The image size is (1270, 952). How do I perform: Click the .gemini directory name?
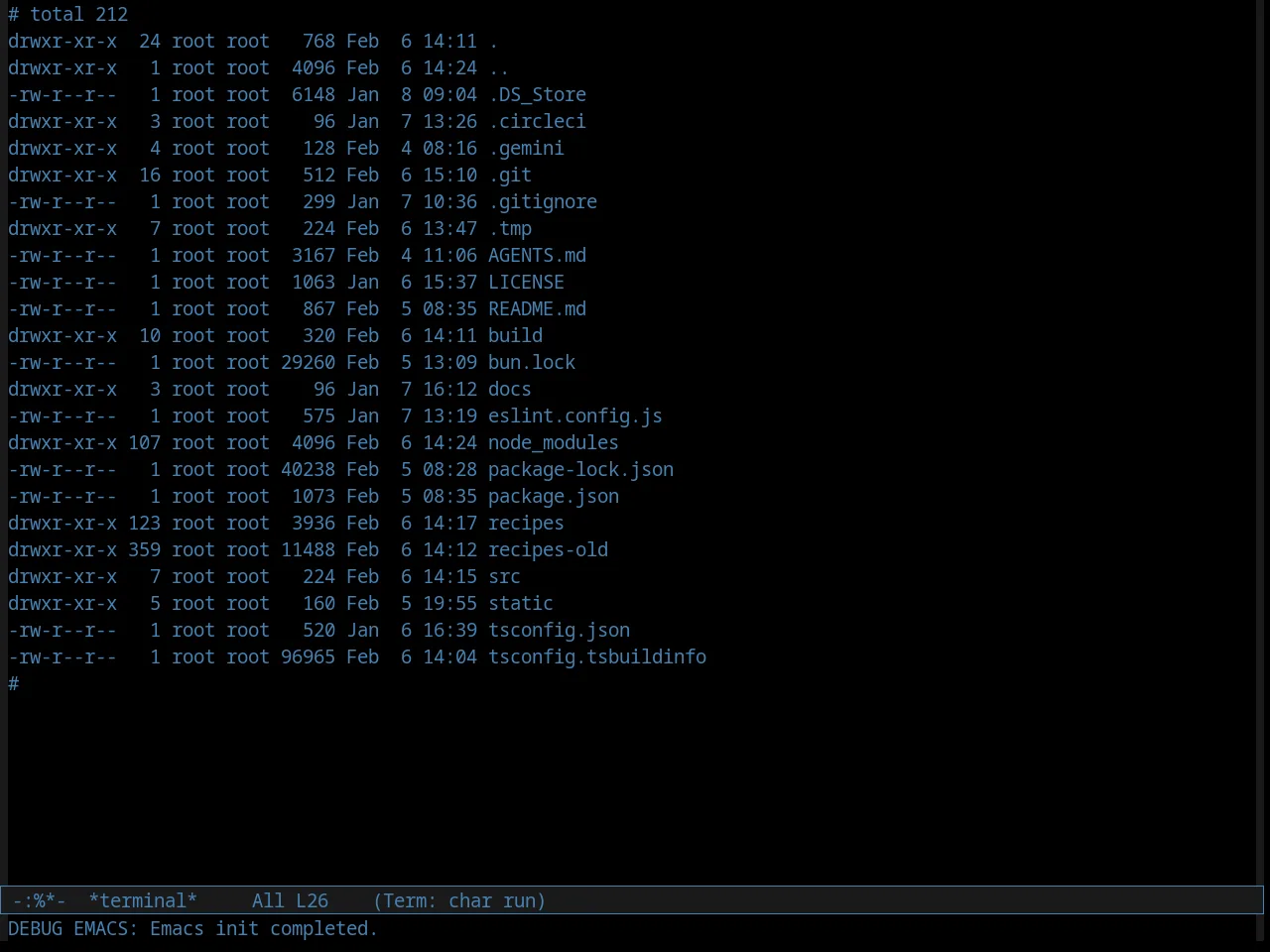[526, 149]
